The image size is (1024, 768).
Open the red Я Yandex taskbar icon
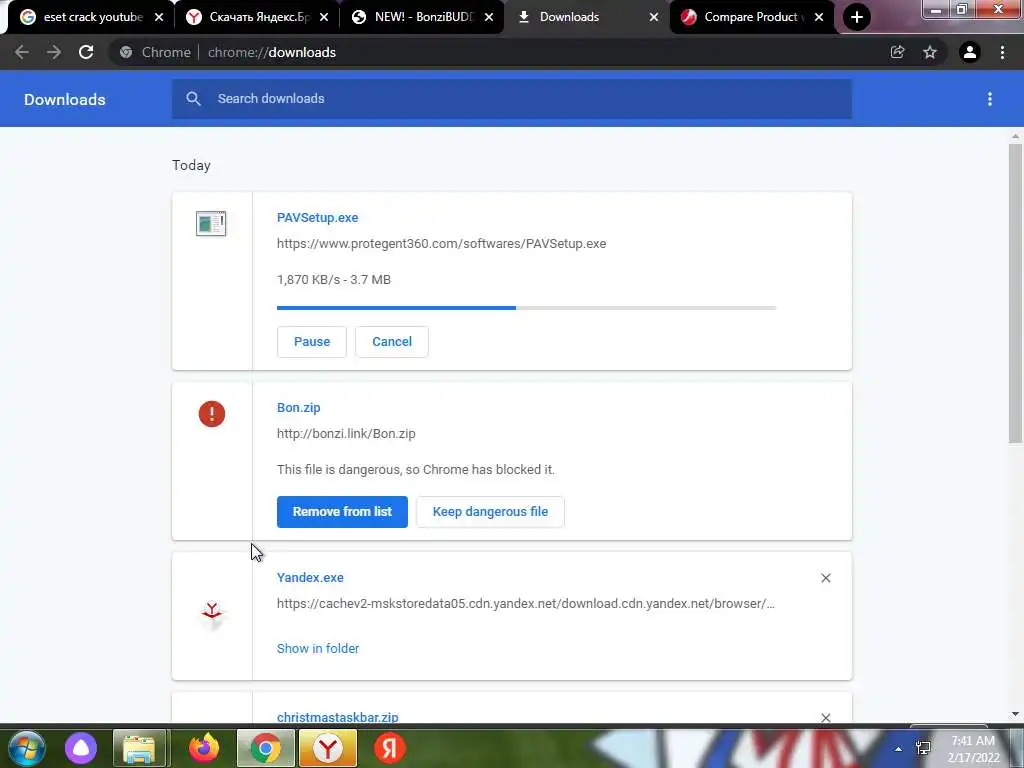pyautogui.click(x=390, y=748)
